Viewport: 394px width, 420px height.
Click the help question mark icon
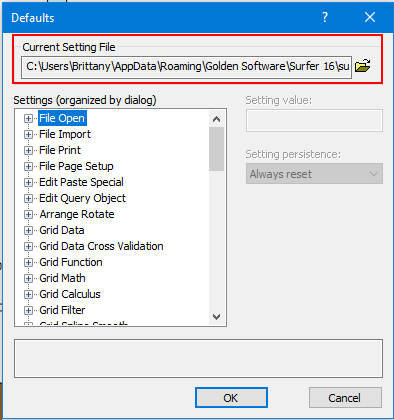click(x=325, y=17)
